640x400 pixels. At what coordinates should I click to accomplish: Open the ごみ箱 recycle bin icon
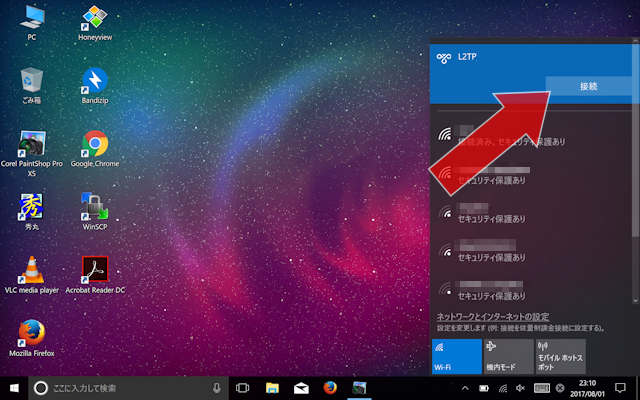[x=31, y=85]
